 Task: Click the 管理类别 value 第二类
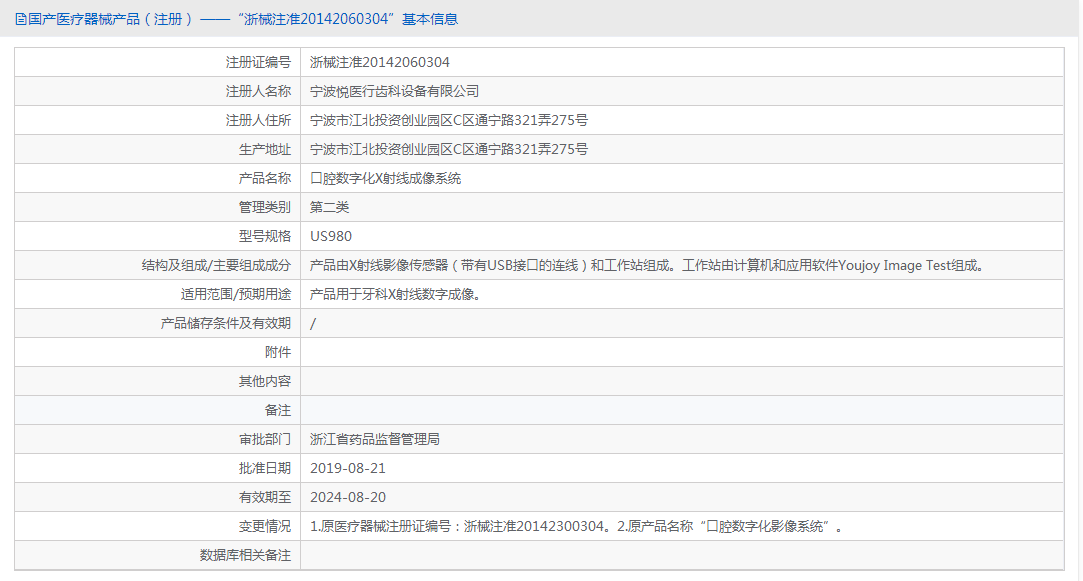coord(329,207)
